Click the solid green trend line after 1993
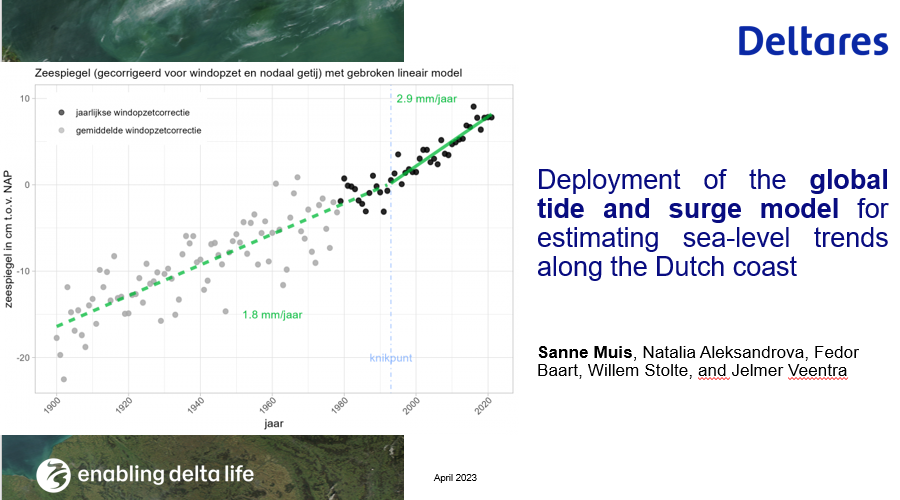 coord(441,149)
